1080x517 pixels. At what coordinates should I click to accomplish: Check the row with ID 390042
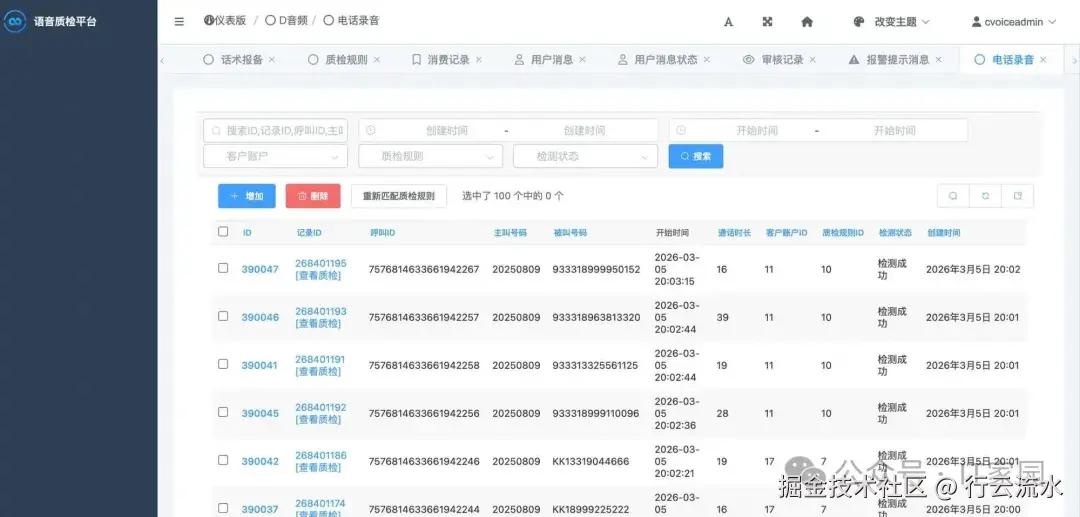pyautogui.click(x=223, y=460)
